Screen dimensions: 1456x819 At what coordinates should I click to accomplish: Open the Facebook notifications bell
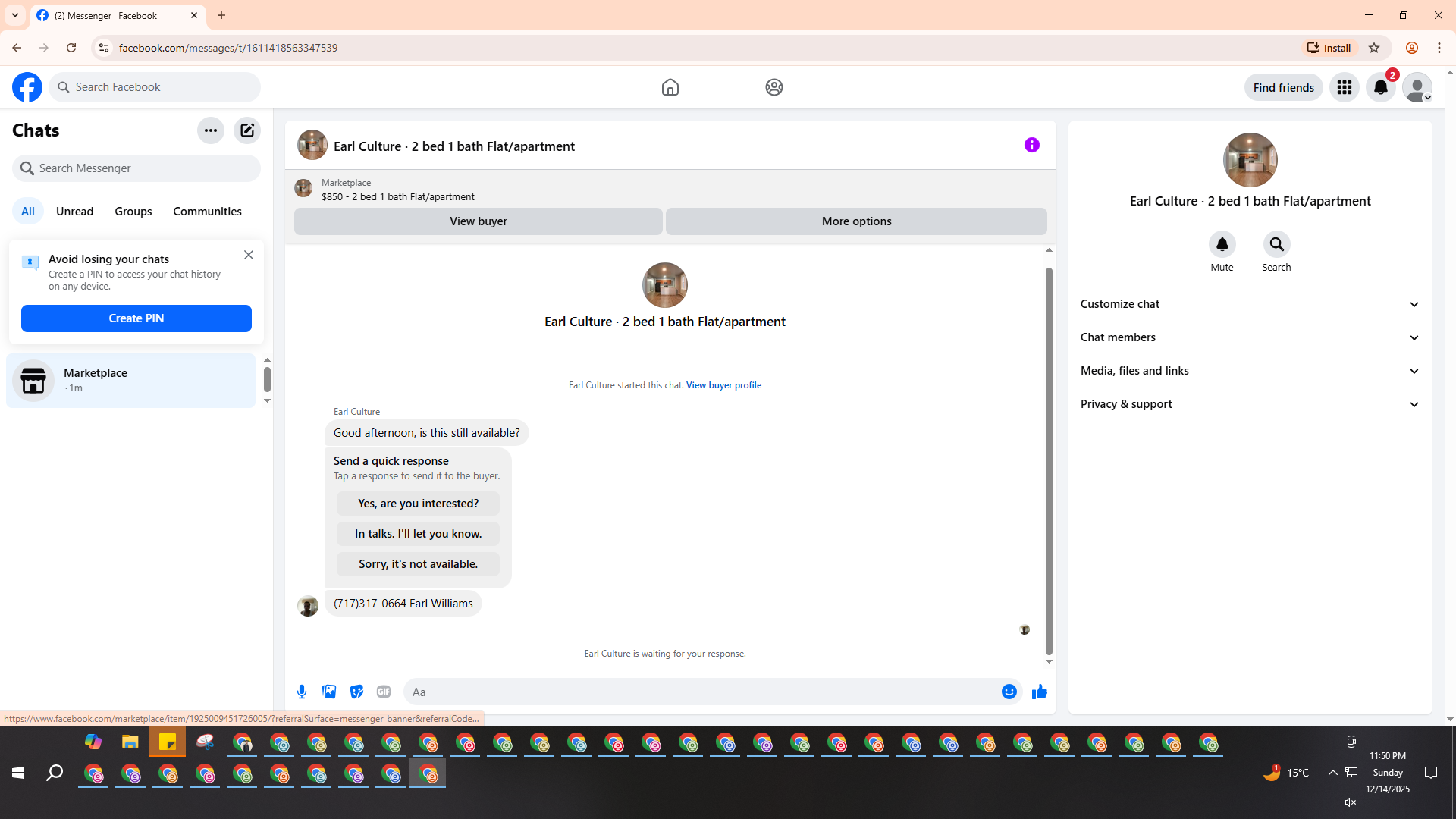[x=1380, y=87]
